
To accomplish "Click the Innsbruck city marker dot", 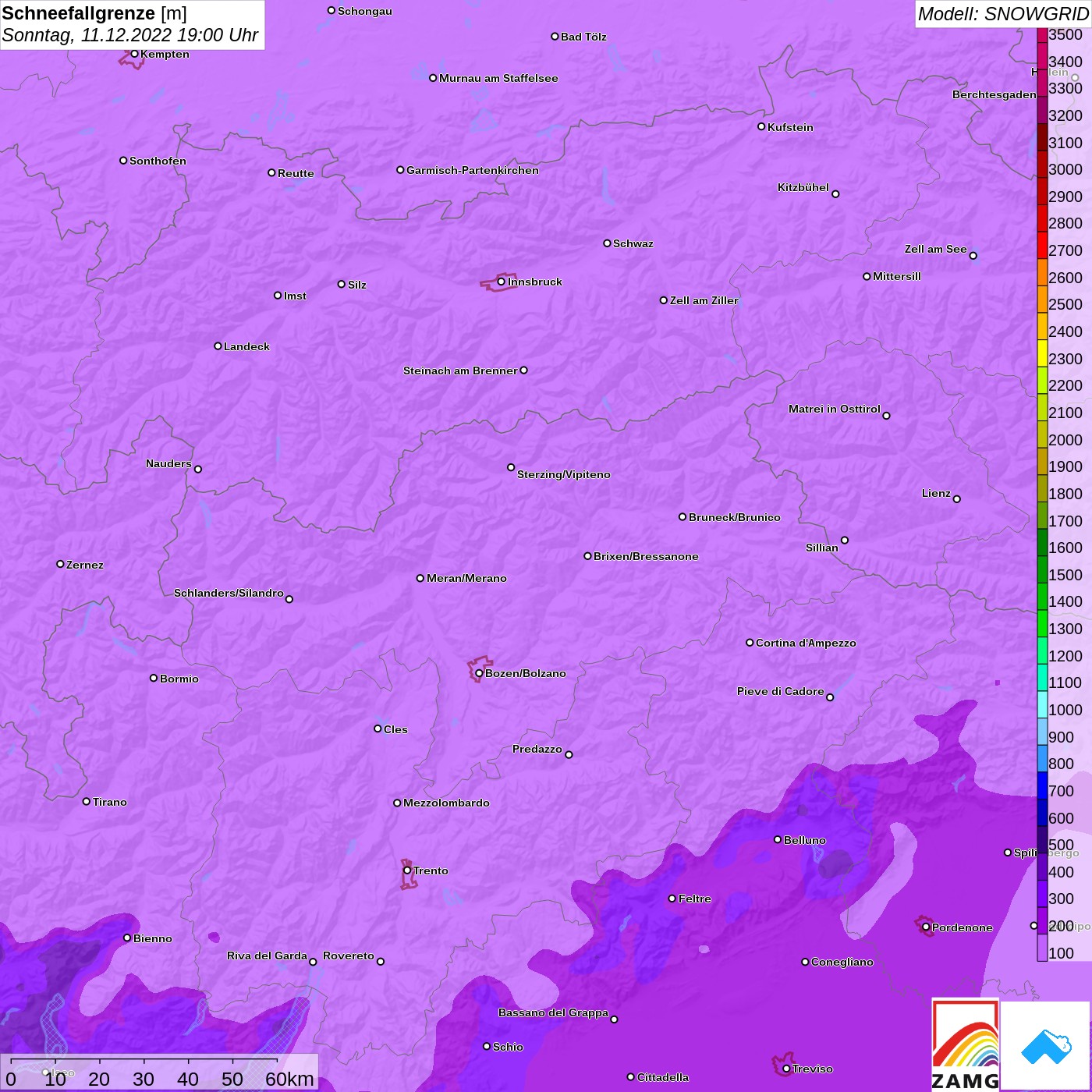I will [x=501, y=282].
